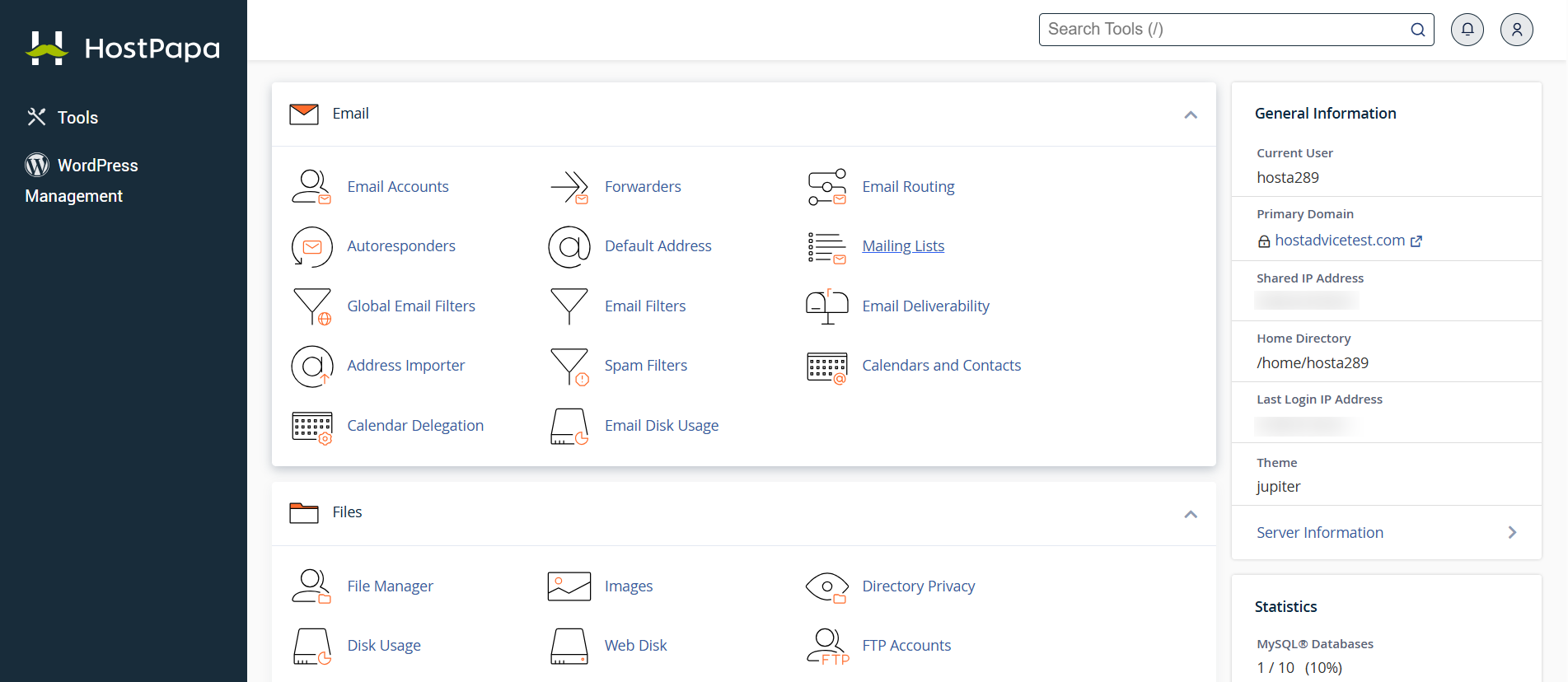Click the Global Email Filters funnel icon
1568x682 pixels.
(311, 306)
